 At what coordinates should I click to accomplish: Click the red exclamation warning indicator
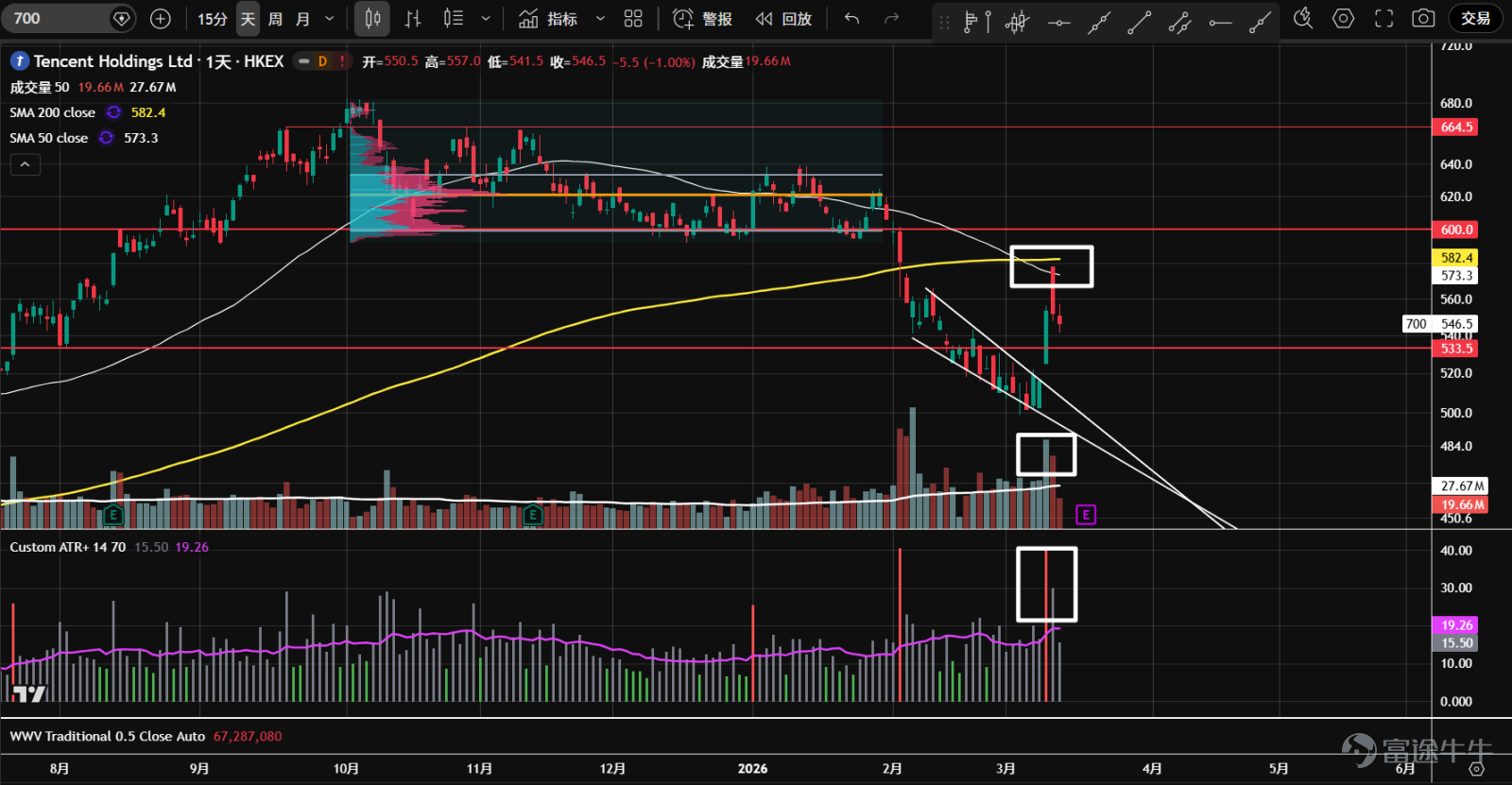coord(342,61)
